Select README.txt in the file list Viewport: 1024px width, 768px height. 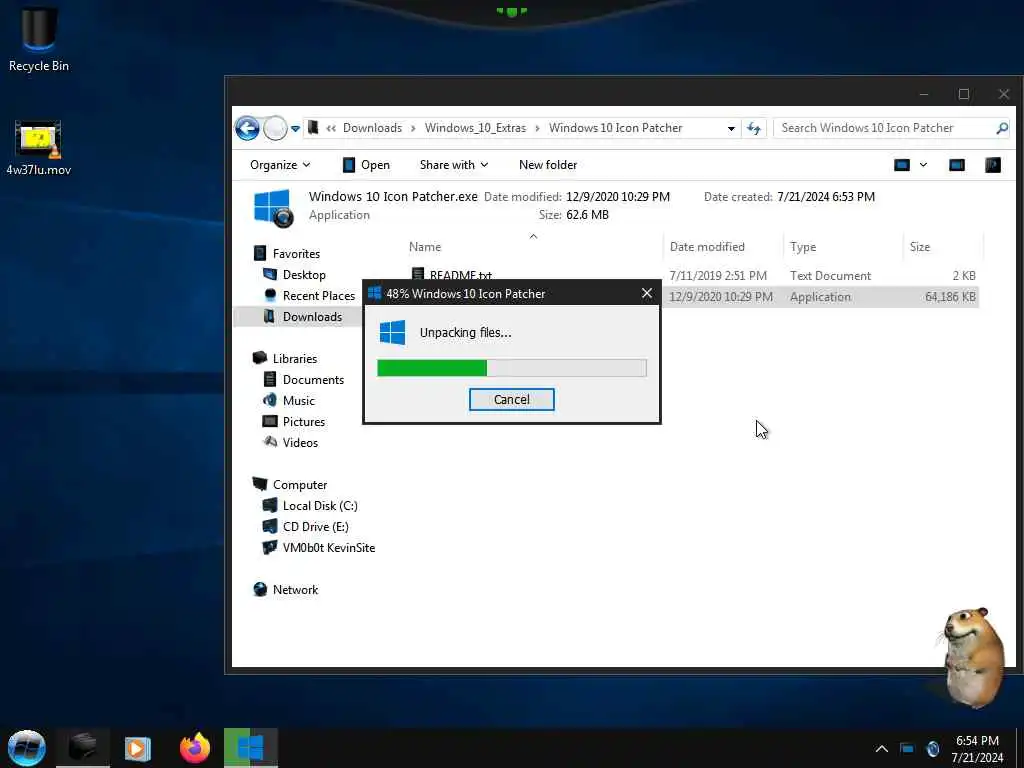460,275
